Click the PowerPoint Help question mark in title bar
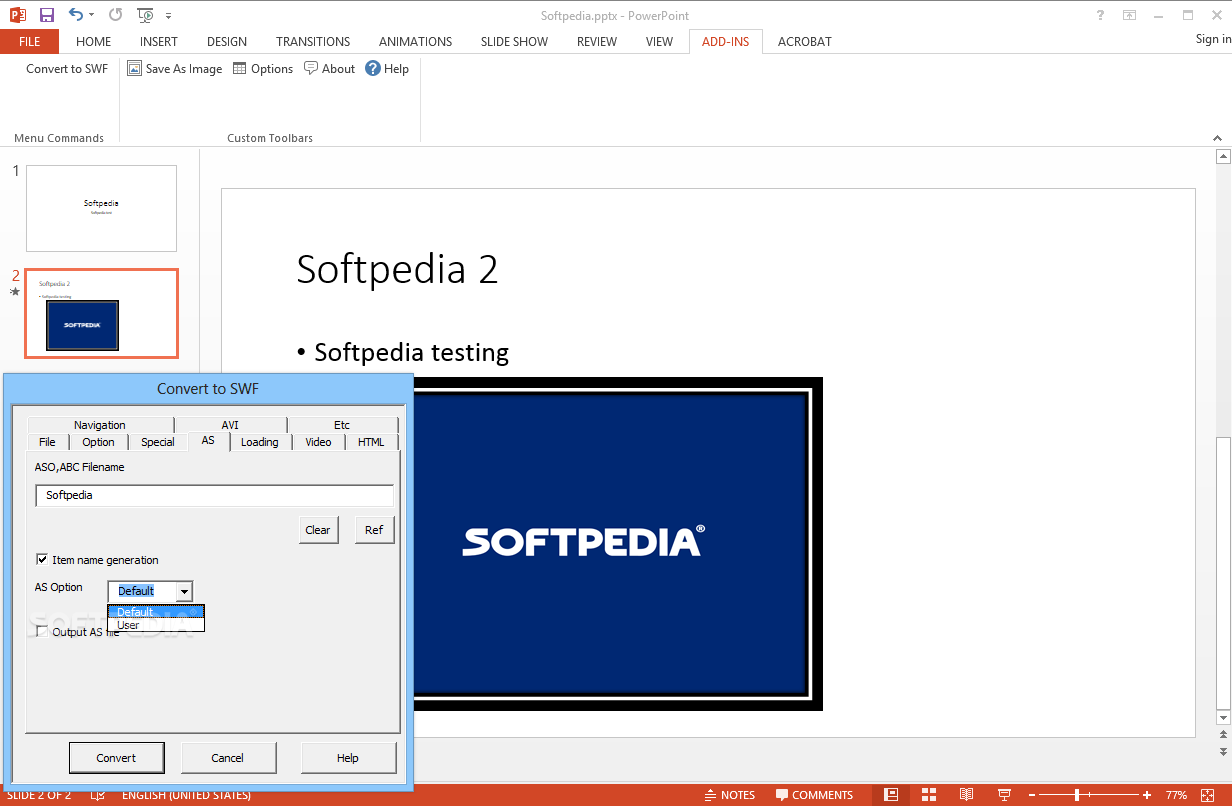This screenshot has width=1232, height=806. tap(1100, 15)
